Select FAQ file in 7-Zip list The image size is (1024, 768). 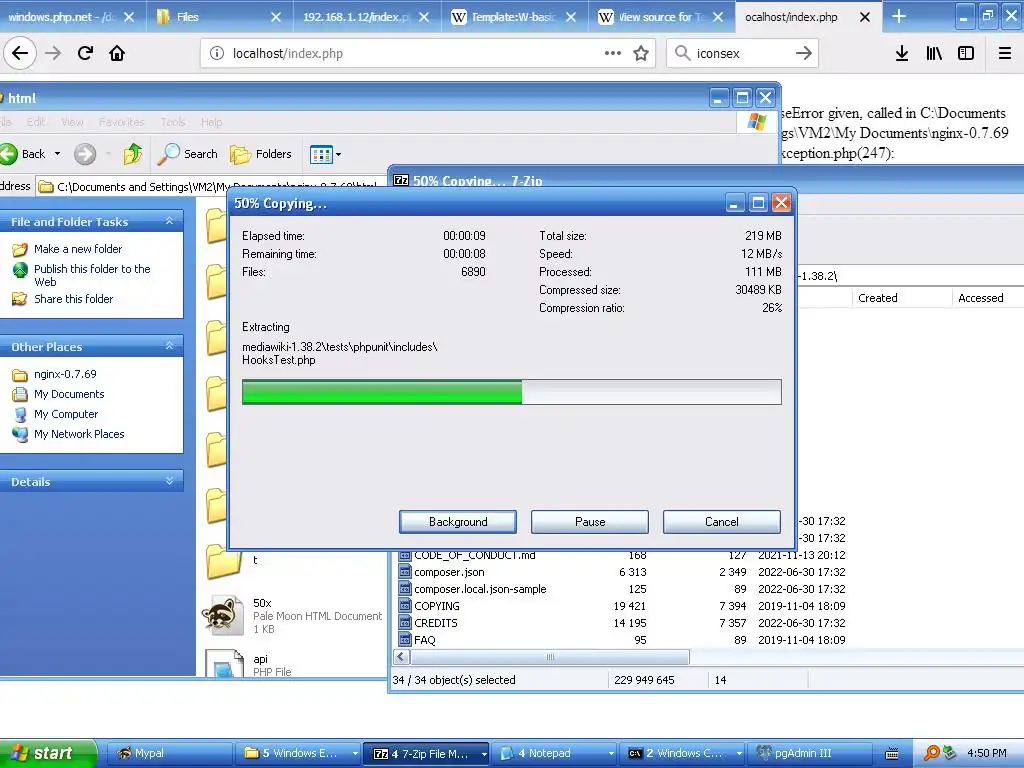[x=424, y=640]
